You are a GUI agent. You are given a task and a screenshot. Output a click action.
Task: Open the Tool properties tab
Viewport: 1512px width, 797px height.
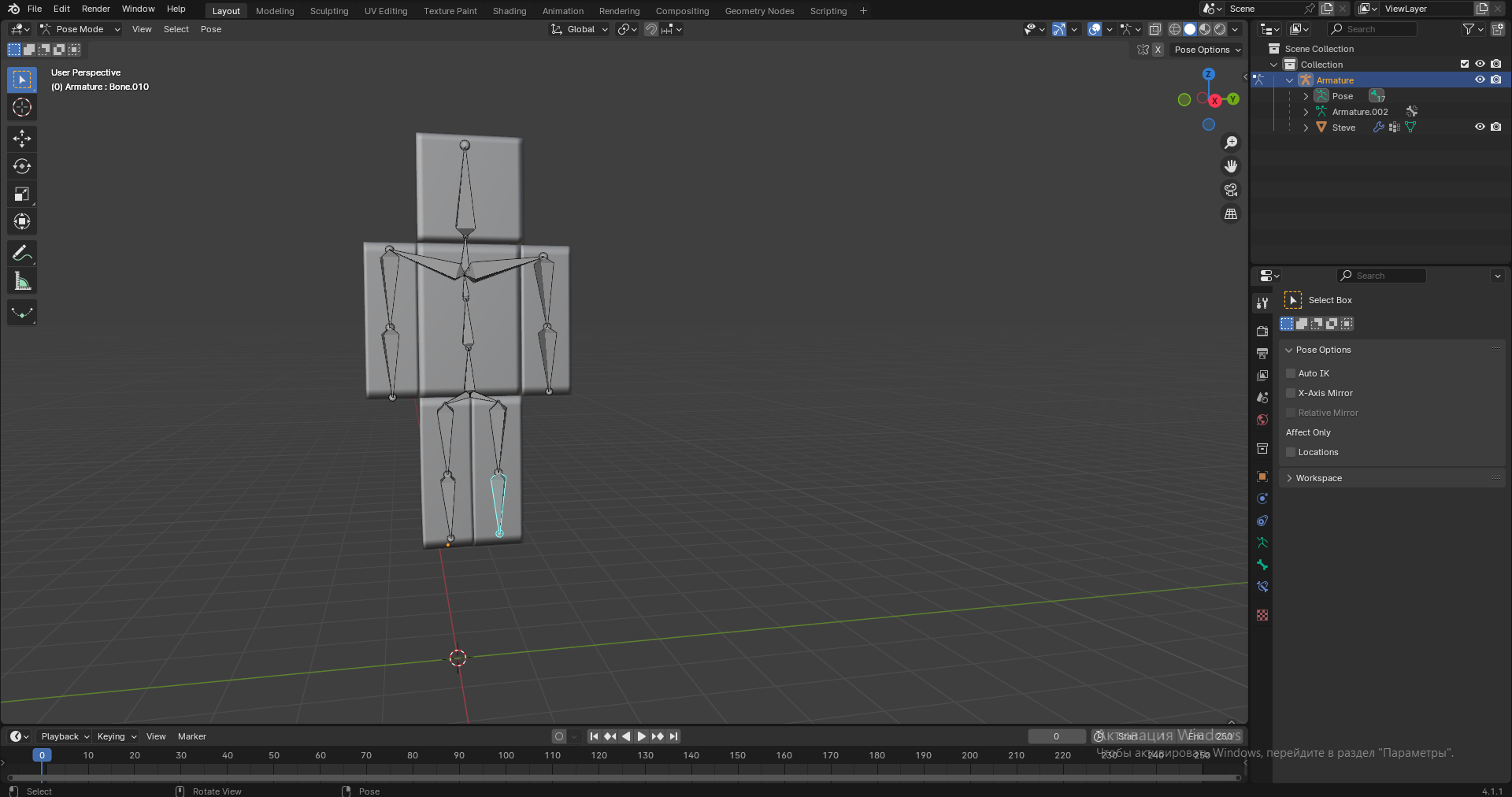1262,303
